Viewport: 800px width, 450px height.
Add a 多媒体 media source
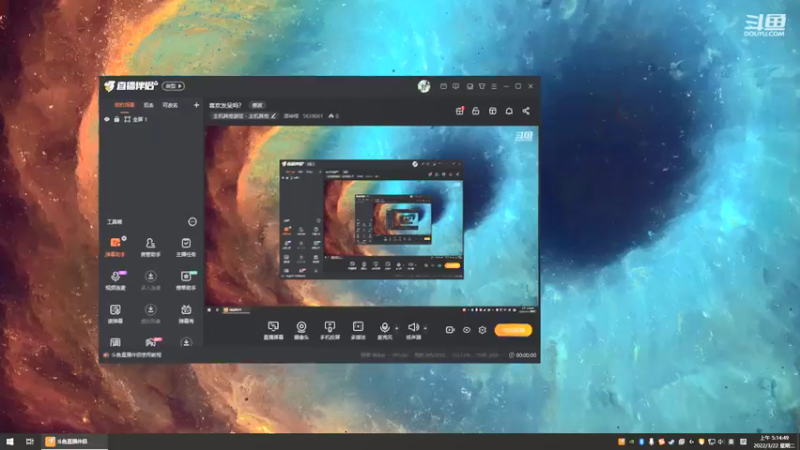(x=358, y=330)
